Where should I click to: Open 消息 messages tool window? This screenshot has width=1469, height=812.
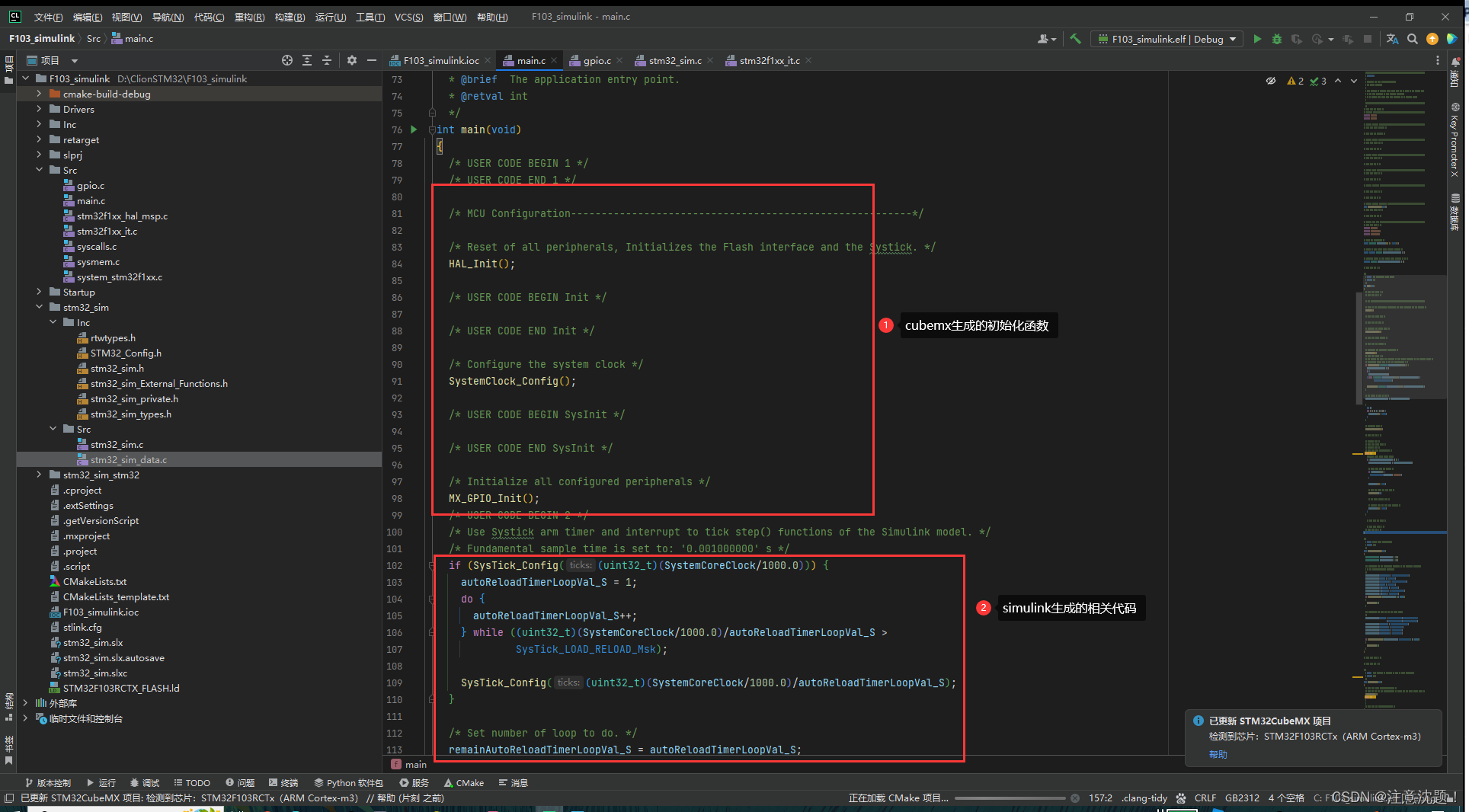[x=513, y=782]
